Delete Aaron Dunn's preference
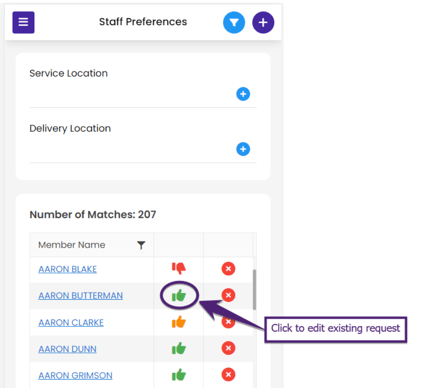The height and width of the screenshot is (388, 421). pyautogui.click(x=228, y=348)
